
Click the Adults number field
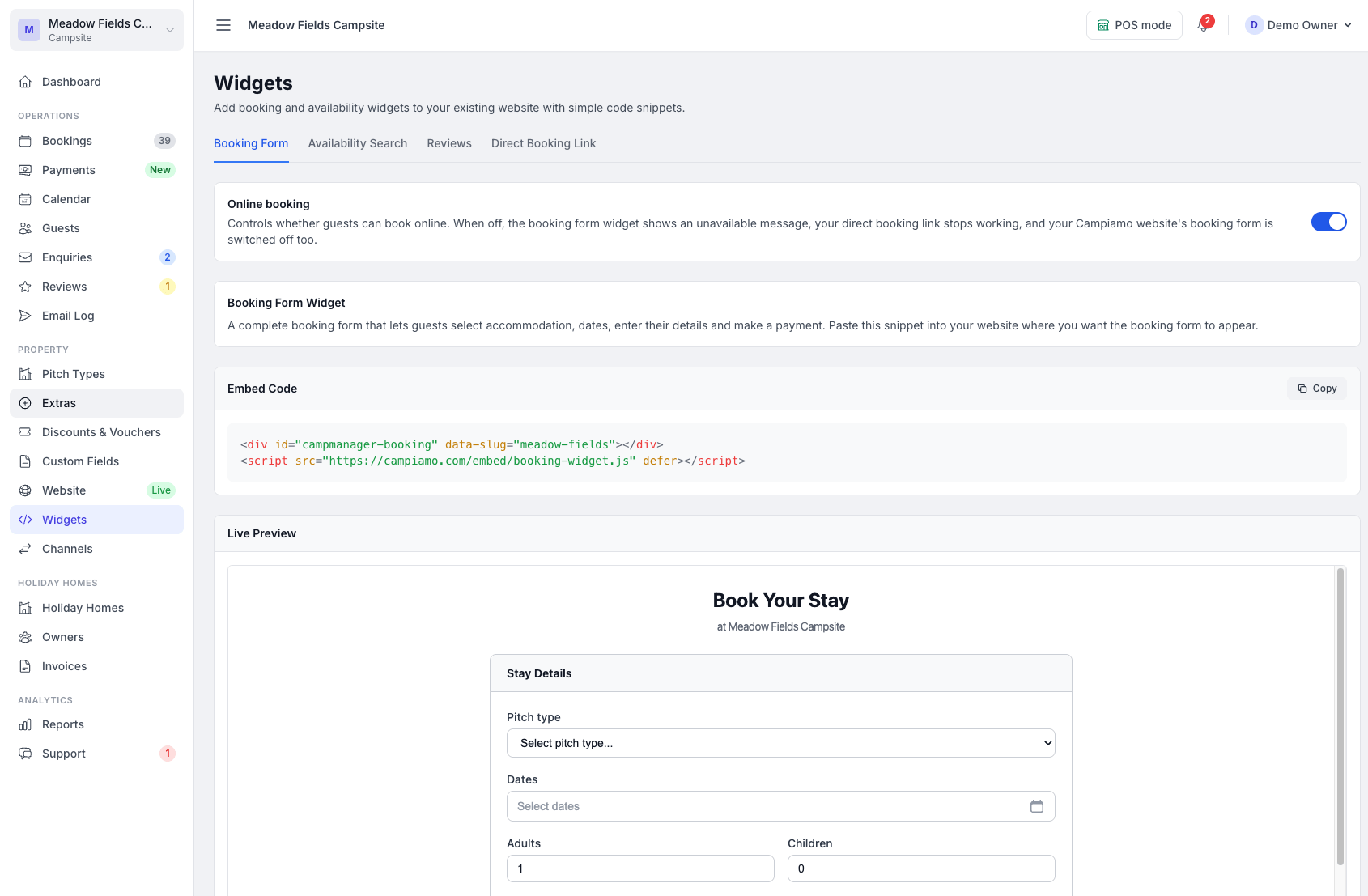pyautogui.click(x=640, y=868)
